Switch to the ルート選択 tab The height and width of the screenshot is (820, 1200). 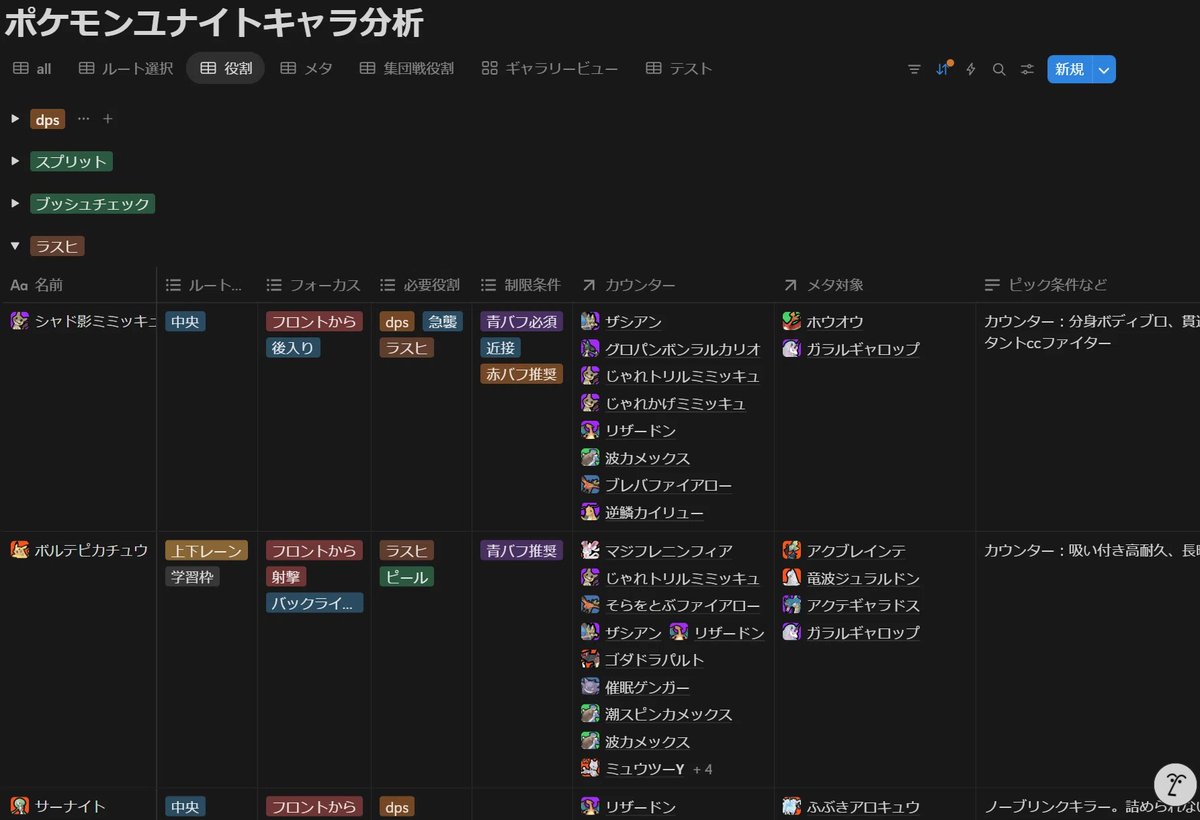click(x=126, y=69)
